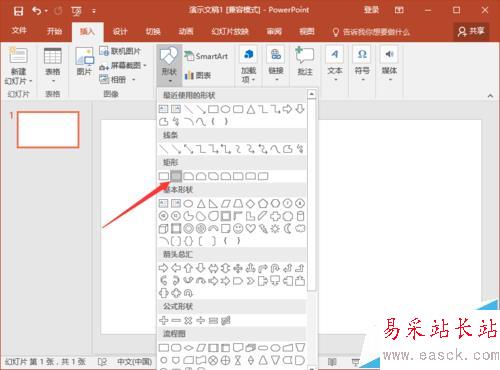Select text box in 最近使用的形状

pyautogui.click(x=163, y=109)
